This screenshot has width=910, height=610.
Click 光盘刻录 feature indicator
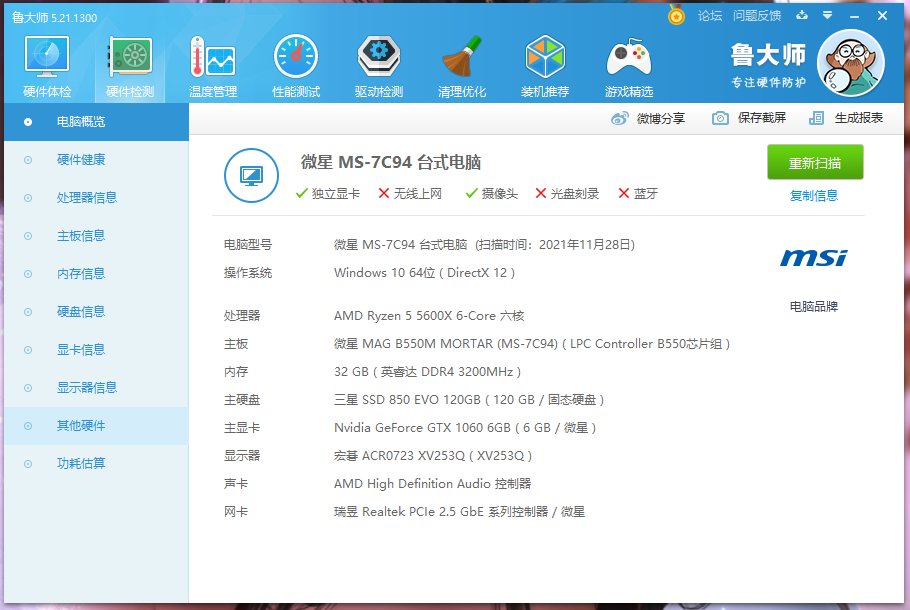(567, 193)
